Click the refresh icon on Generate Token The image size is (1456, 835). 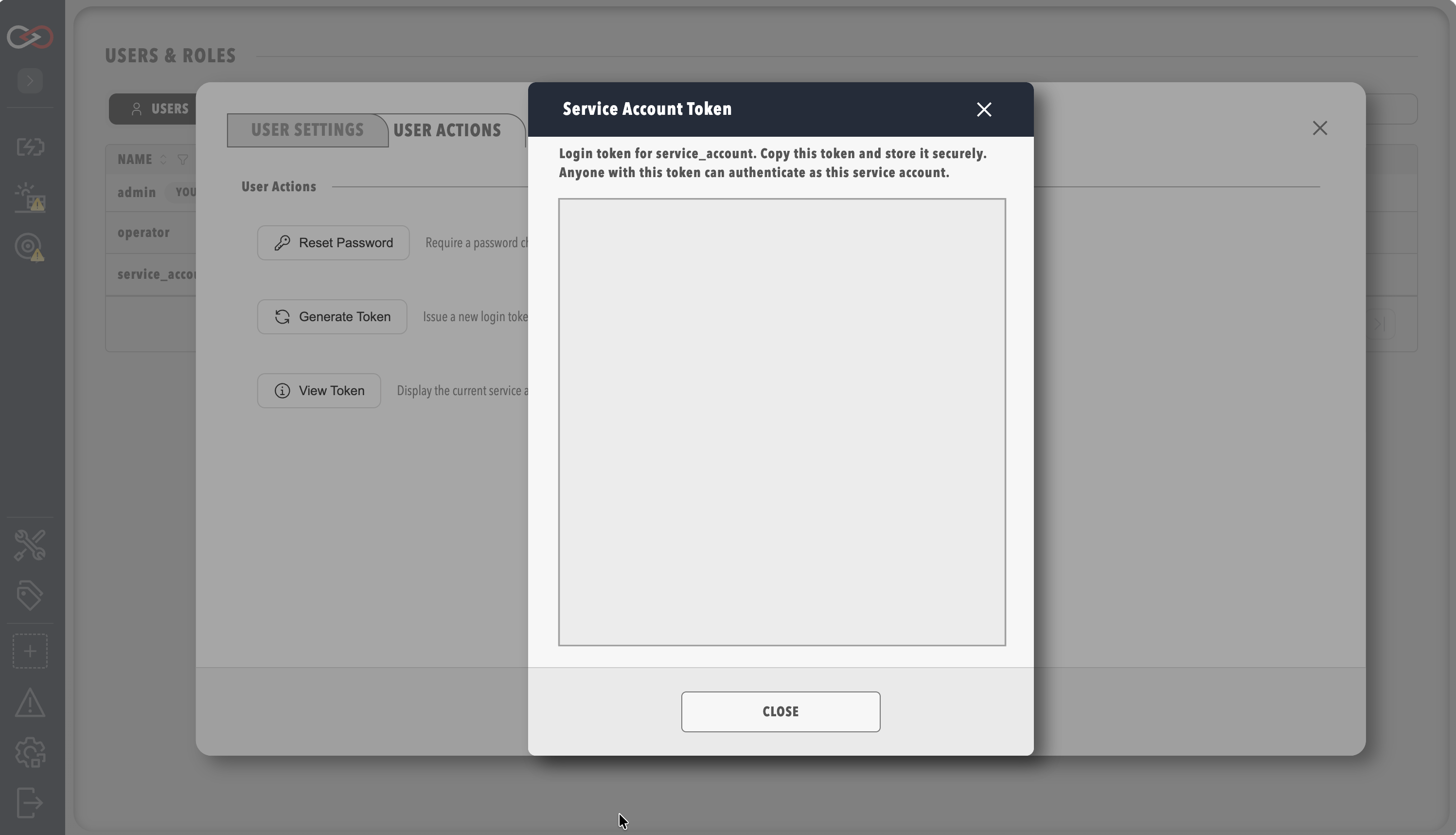tap(282, 317)
